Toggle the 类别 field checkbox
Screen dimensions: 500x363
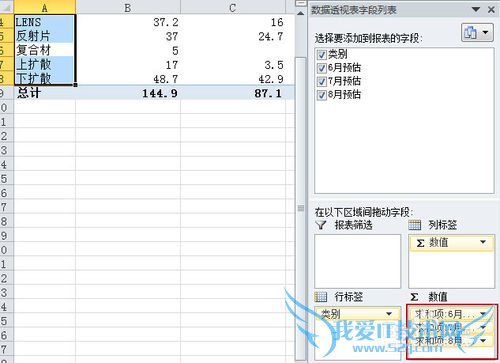[322, 55]
